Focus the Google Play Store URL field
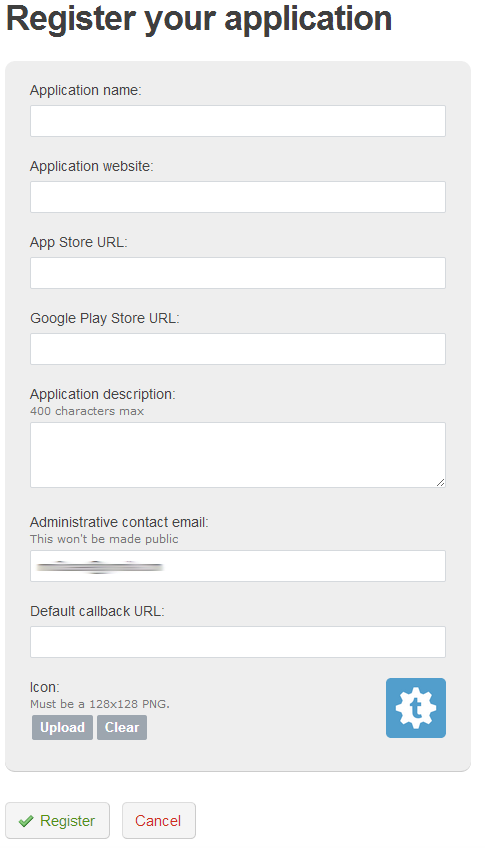 238,349
